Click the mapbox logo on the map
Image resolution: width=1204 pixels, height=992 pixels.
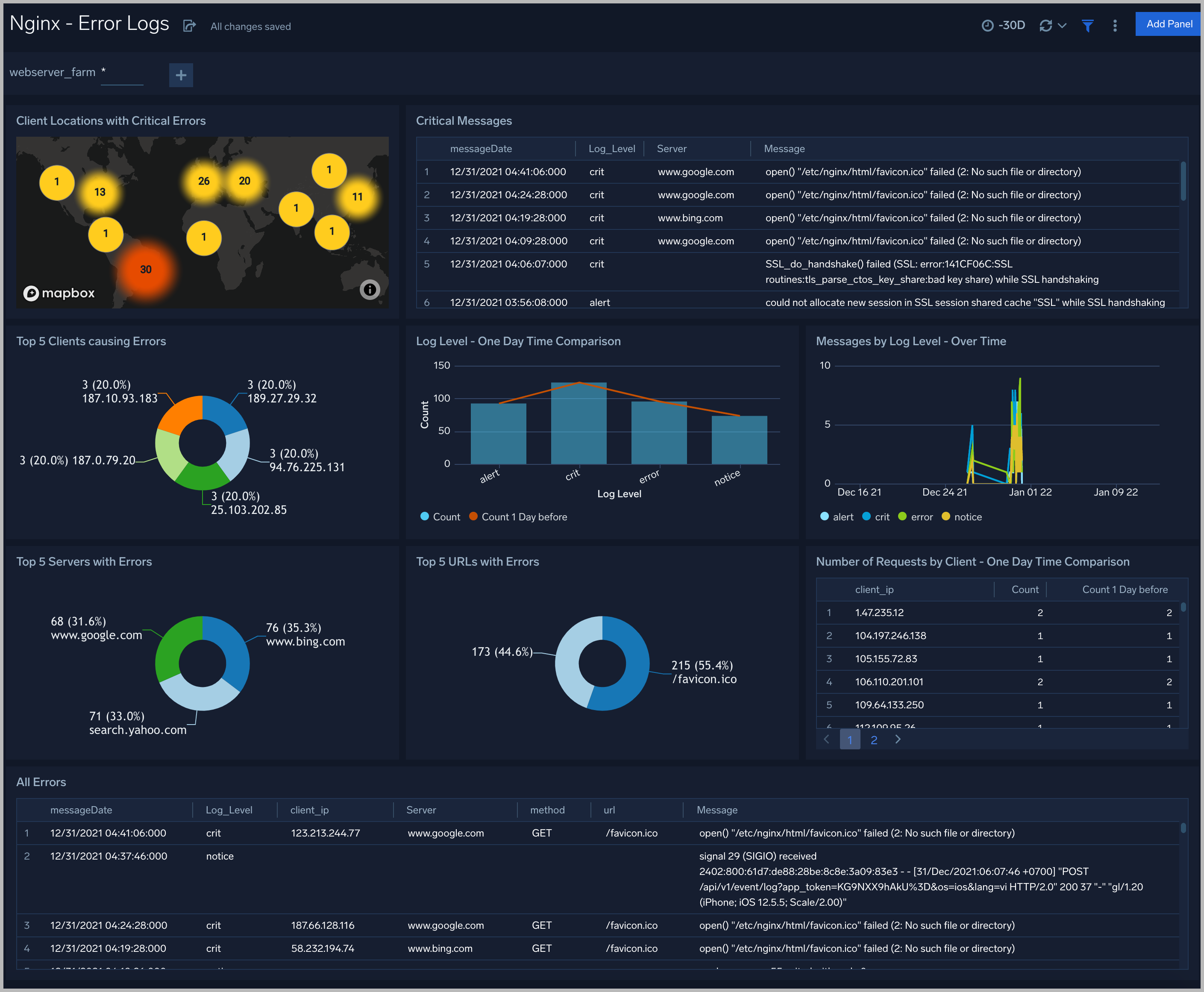pyautogui.click(x=59, y=293)
